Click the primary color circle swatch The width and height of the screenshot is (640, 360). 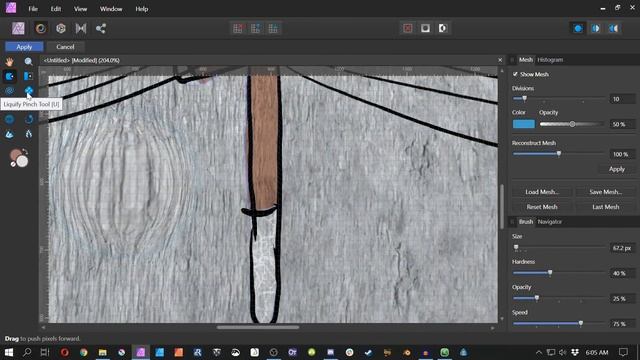click(16, 156)
